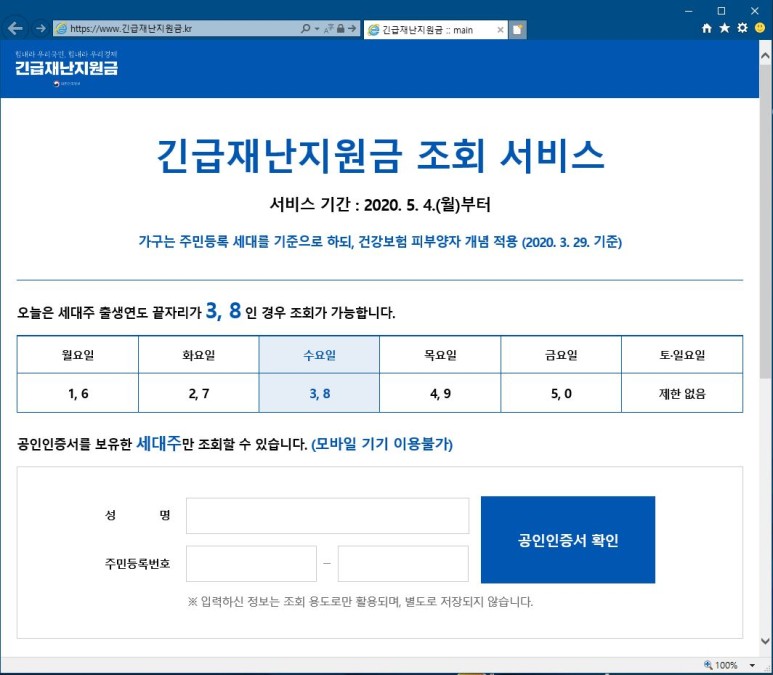Click the search magnifier in address bar
773x675 pixels.
(x=306, y=29)
